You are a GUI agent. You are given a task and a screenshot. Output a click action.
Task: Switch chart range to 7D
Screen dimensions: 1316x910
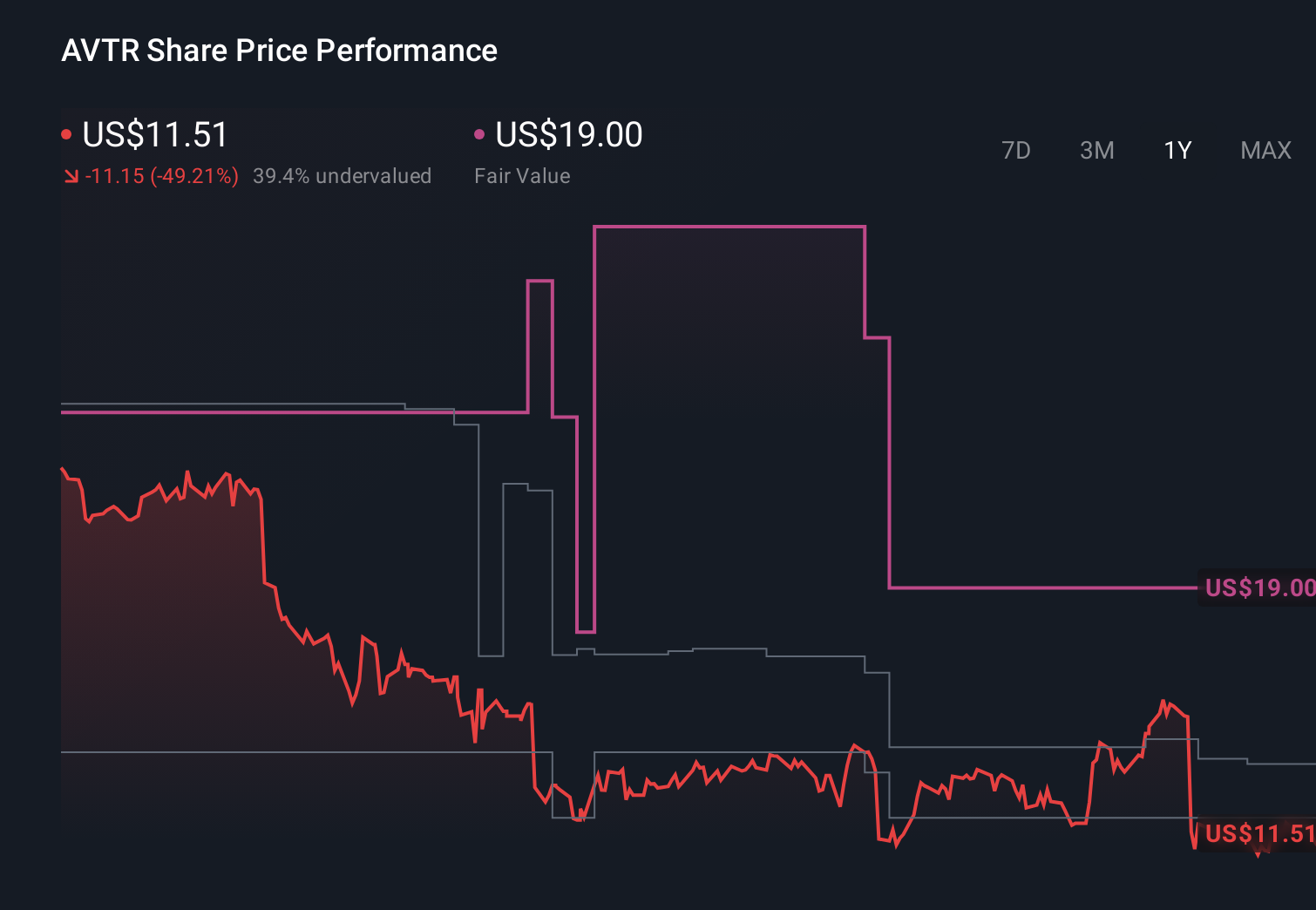[x=1015, y=151]
